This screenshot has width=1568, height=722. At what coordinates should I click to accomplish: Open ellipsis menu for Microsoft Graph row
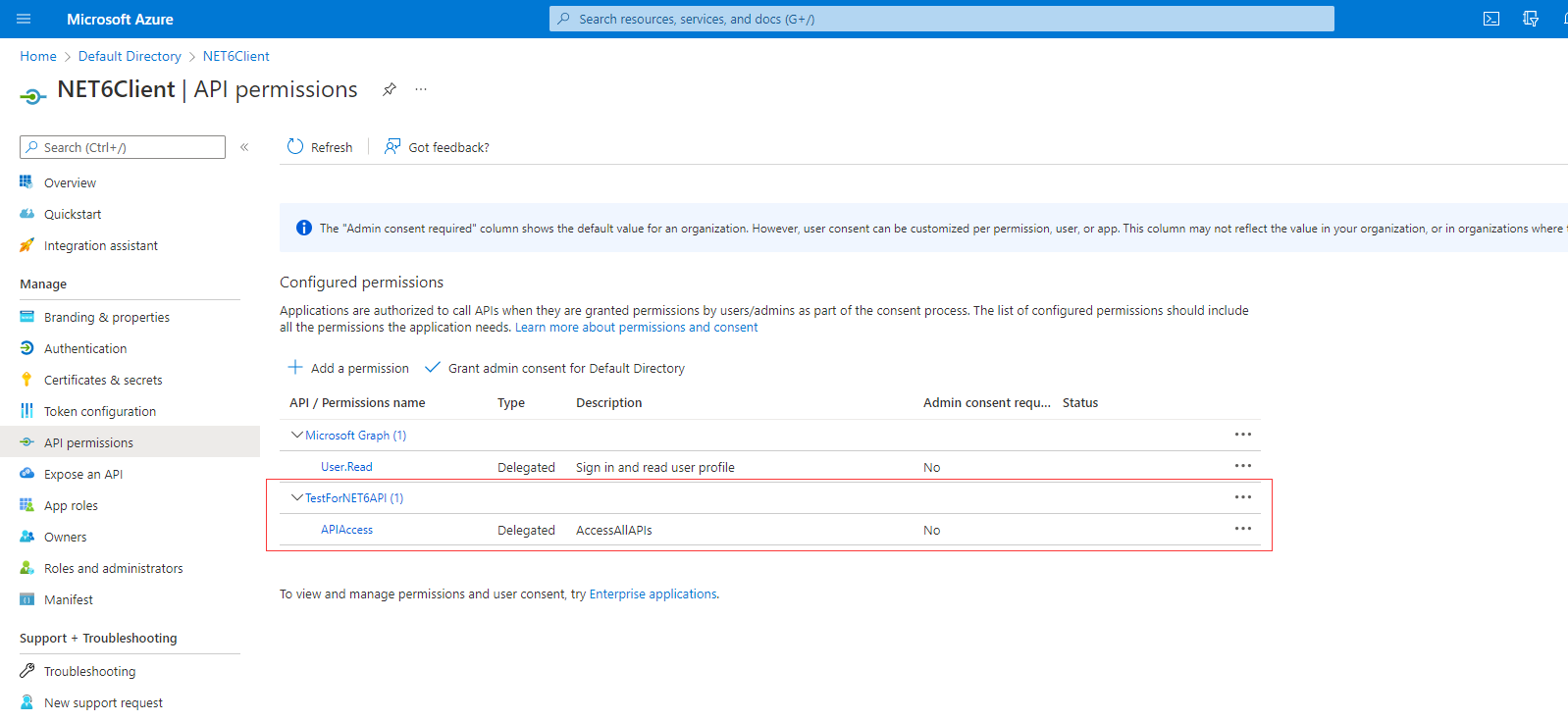click(x=1243, y=435)
